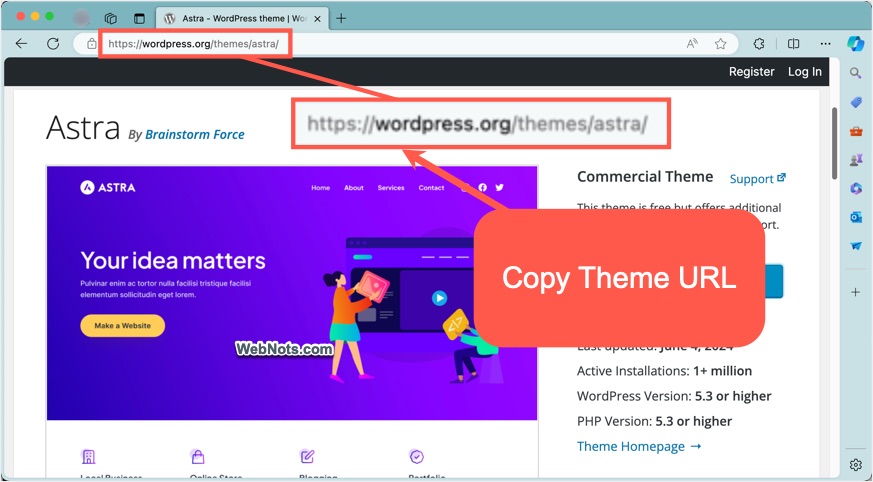Open the Register link
The image size is (873, 482).
(752, 71)
